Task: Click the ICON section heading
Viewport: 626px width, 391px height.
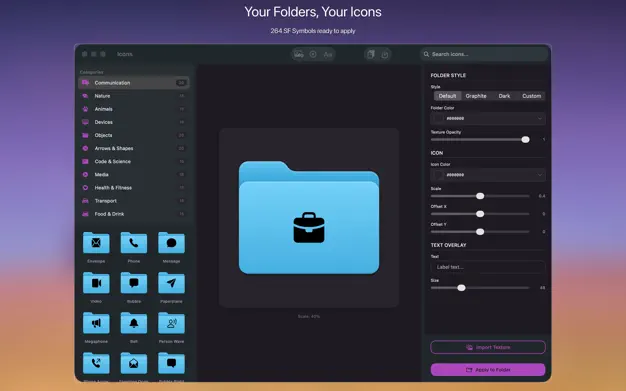Action: click(x=437, y=153)
